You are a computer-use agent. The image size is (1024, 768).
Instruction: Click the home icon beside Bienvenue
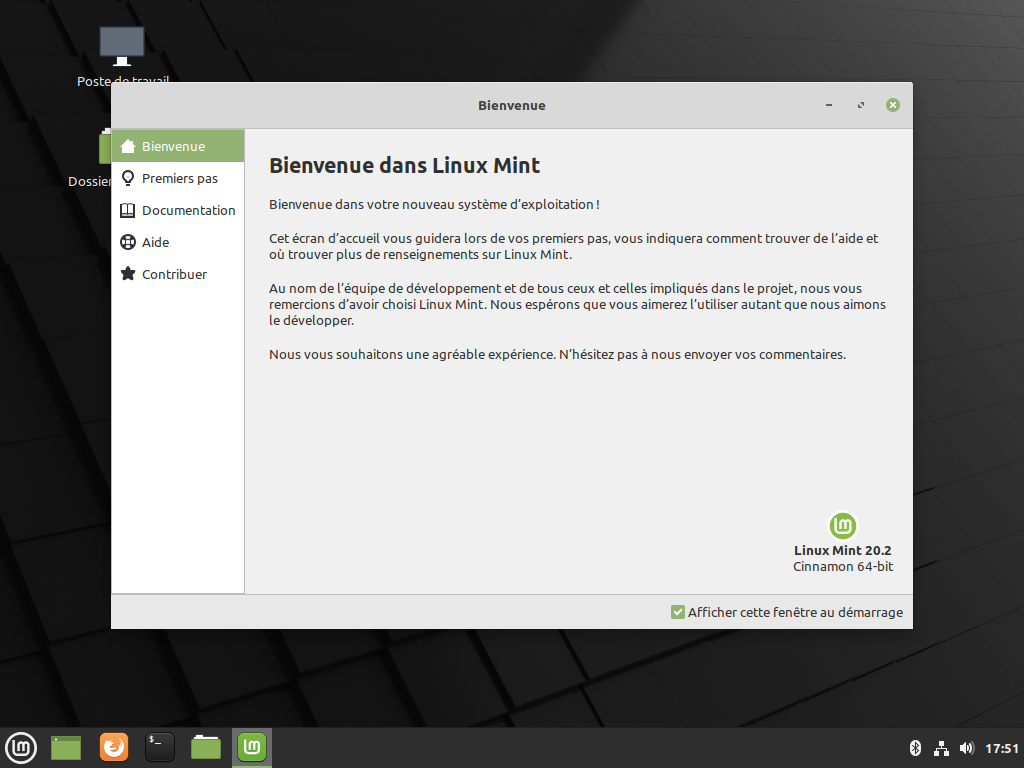128,146
